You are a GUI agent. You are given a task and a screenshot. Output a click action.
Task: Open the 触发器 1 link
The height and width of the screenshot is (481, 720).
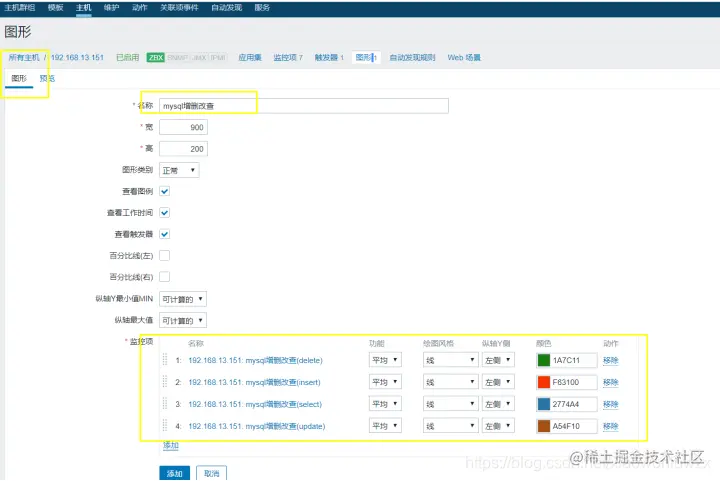pyautogui.click(x=329, y=57)
